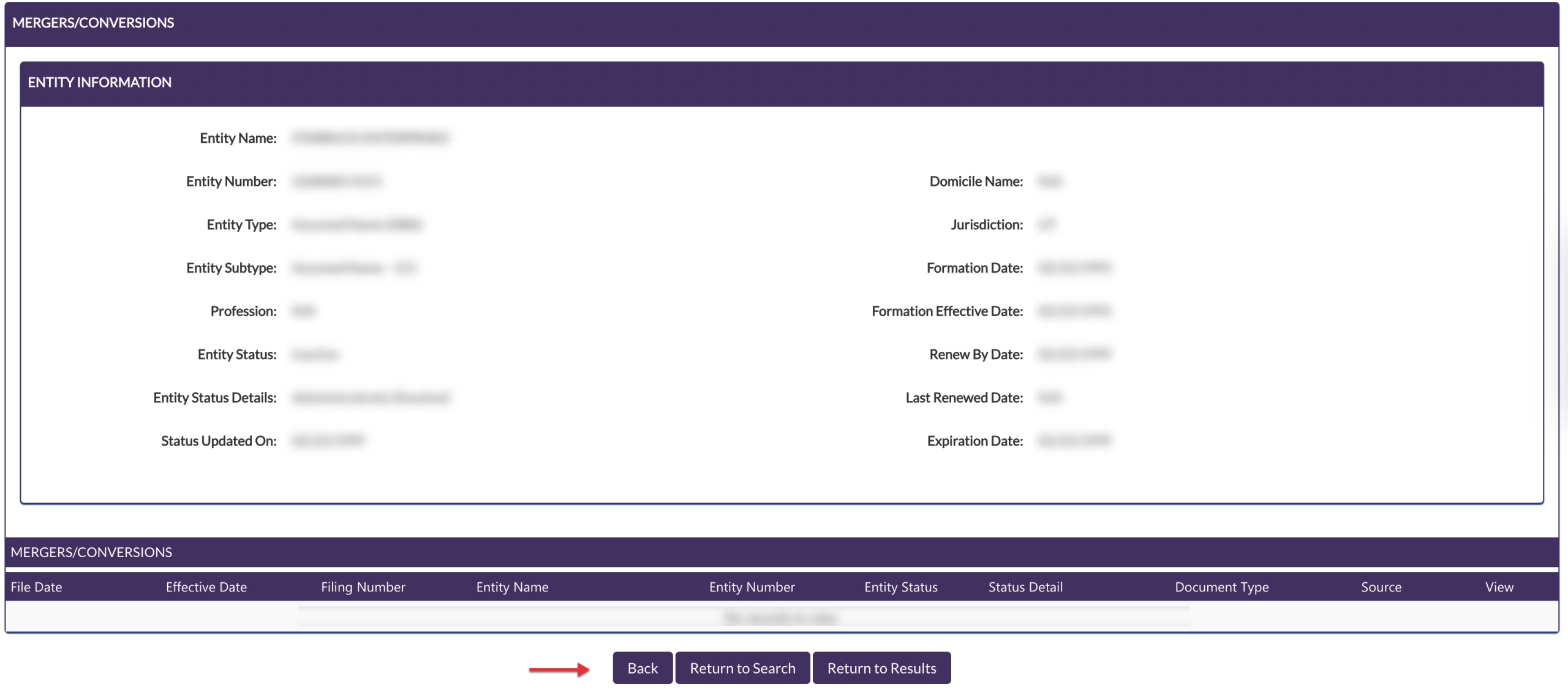Viewport: 1568px width, 695px height.
Task: Click the Status Detail column header
Action: (1025, 587)
